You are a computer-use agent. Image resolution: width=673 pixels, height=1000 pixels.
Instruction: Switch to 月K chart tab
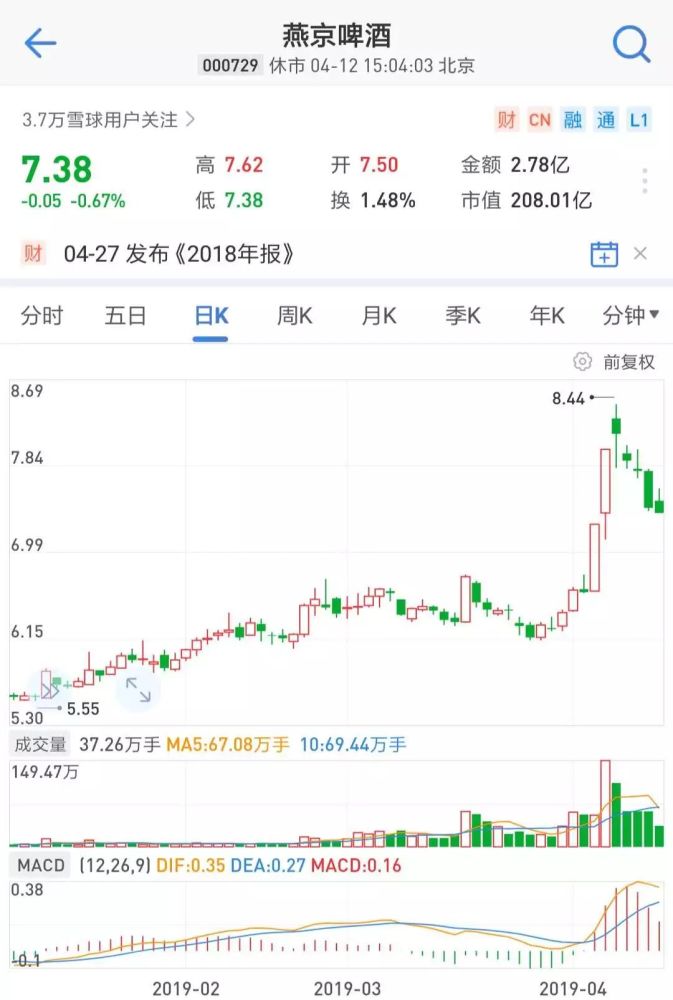tap(379, 316)
